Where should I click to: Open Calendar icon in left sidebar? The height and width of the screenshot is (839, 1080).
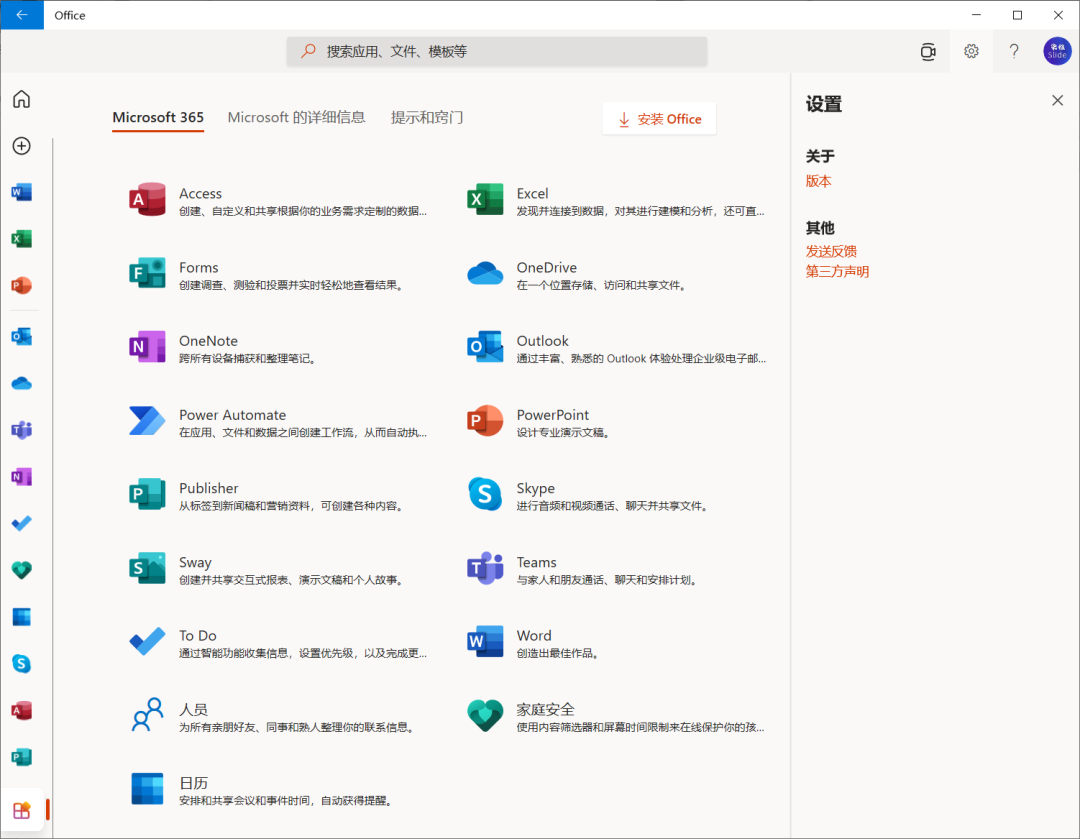click(x=21, y=617)
